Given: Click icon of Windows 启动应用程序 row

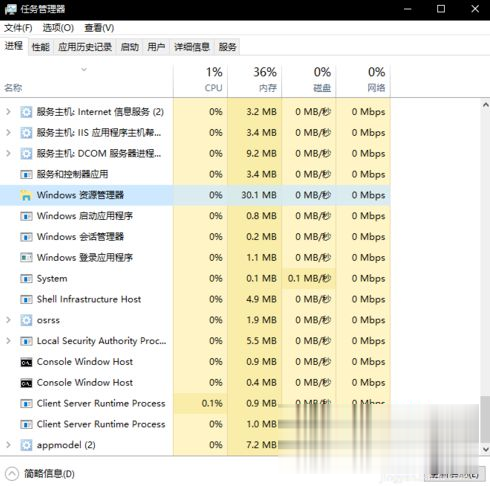Looking at the screenshot, I should click(26, 216).
